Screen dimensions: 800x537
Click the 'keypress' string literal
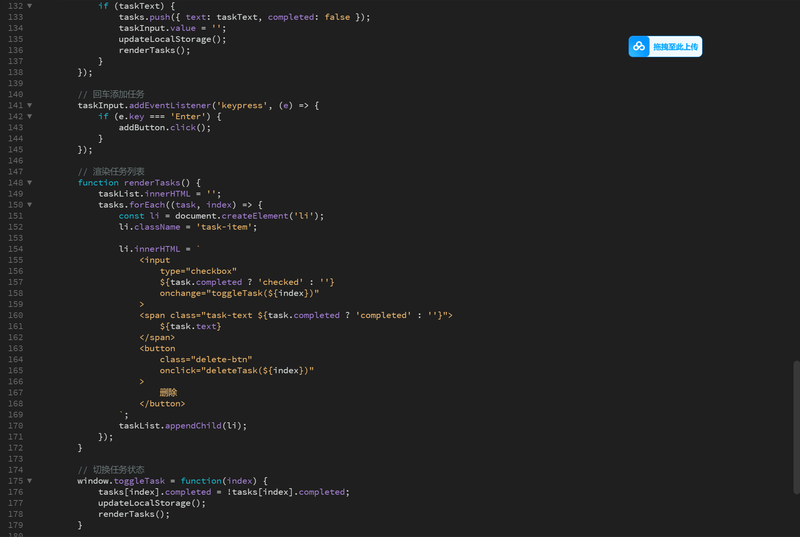(242, 106)
